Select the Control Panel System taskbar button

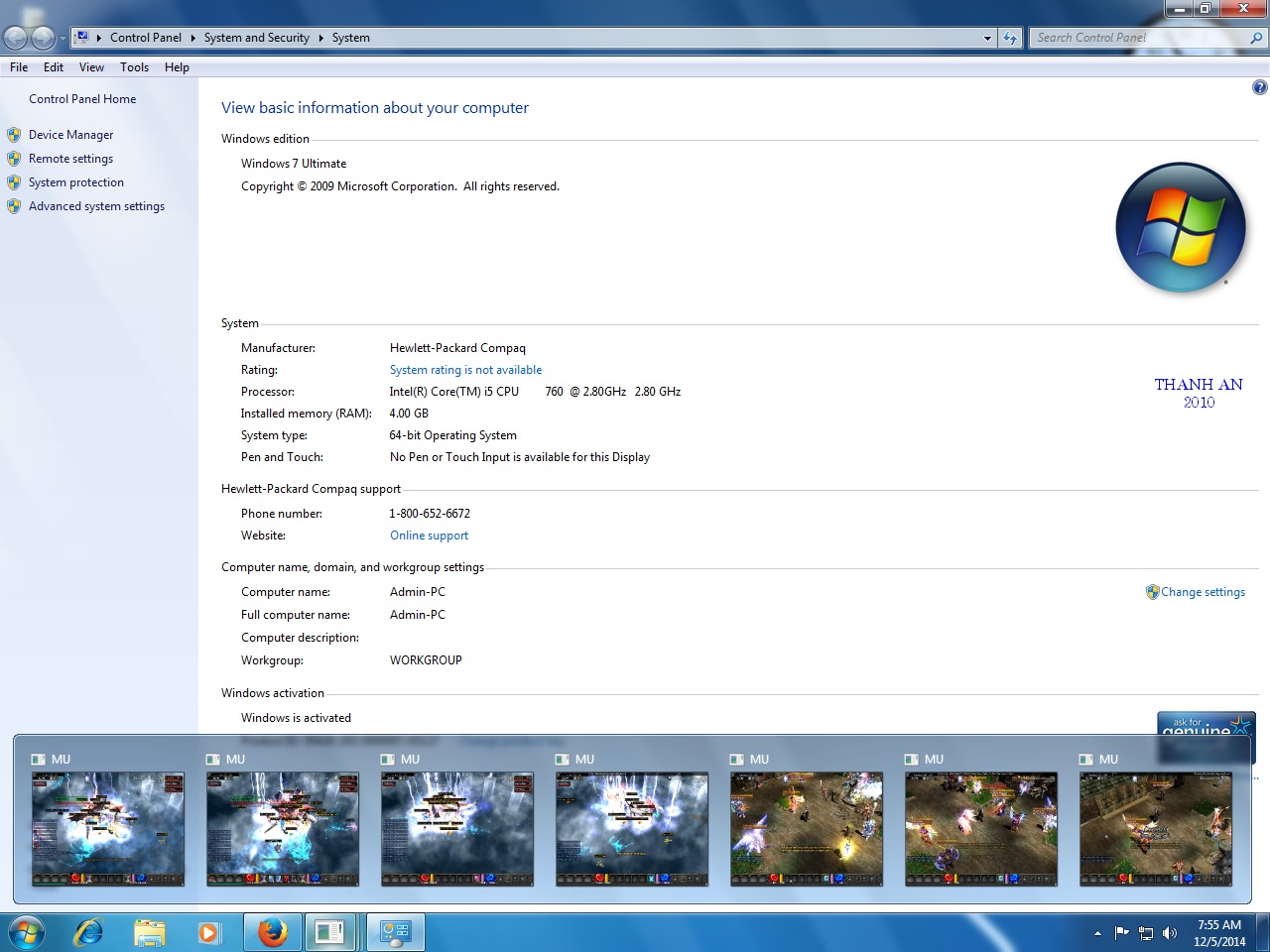click(x=396, y=932)
